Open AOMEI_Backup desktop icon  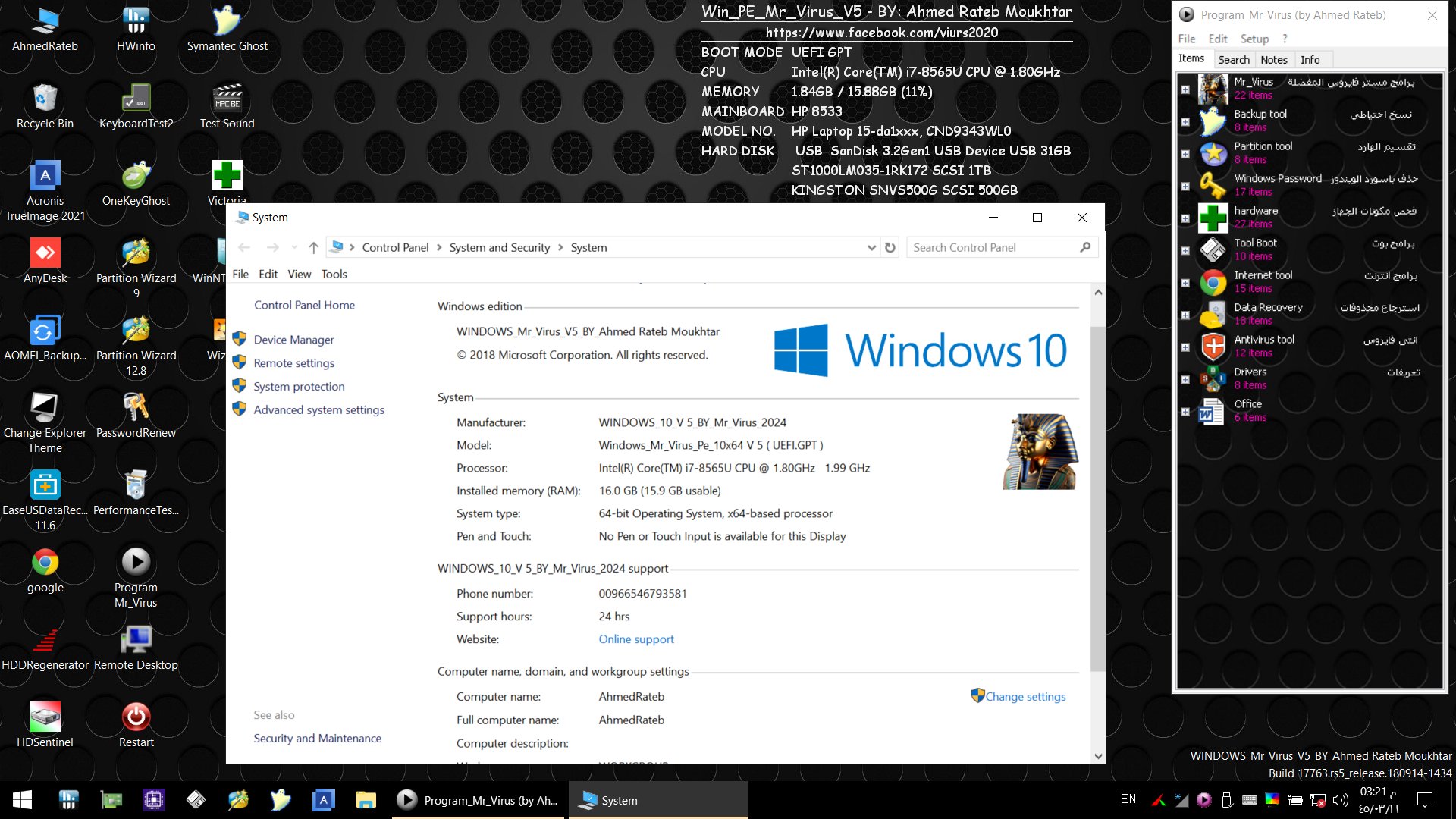(45, 339)
